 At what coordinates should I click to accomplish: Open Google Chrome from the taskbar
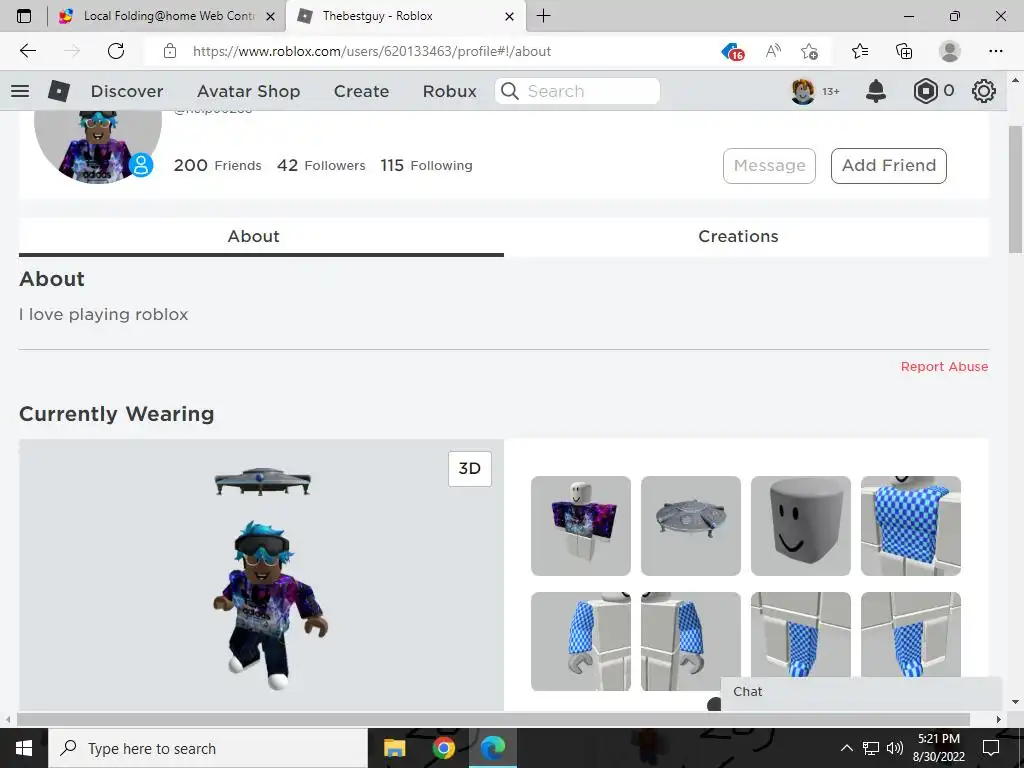(443, 748)
